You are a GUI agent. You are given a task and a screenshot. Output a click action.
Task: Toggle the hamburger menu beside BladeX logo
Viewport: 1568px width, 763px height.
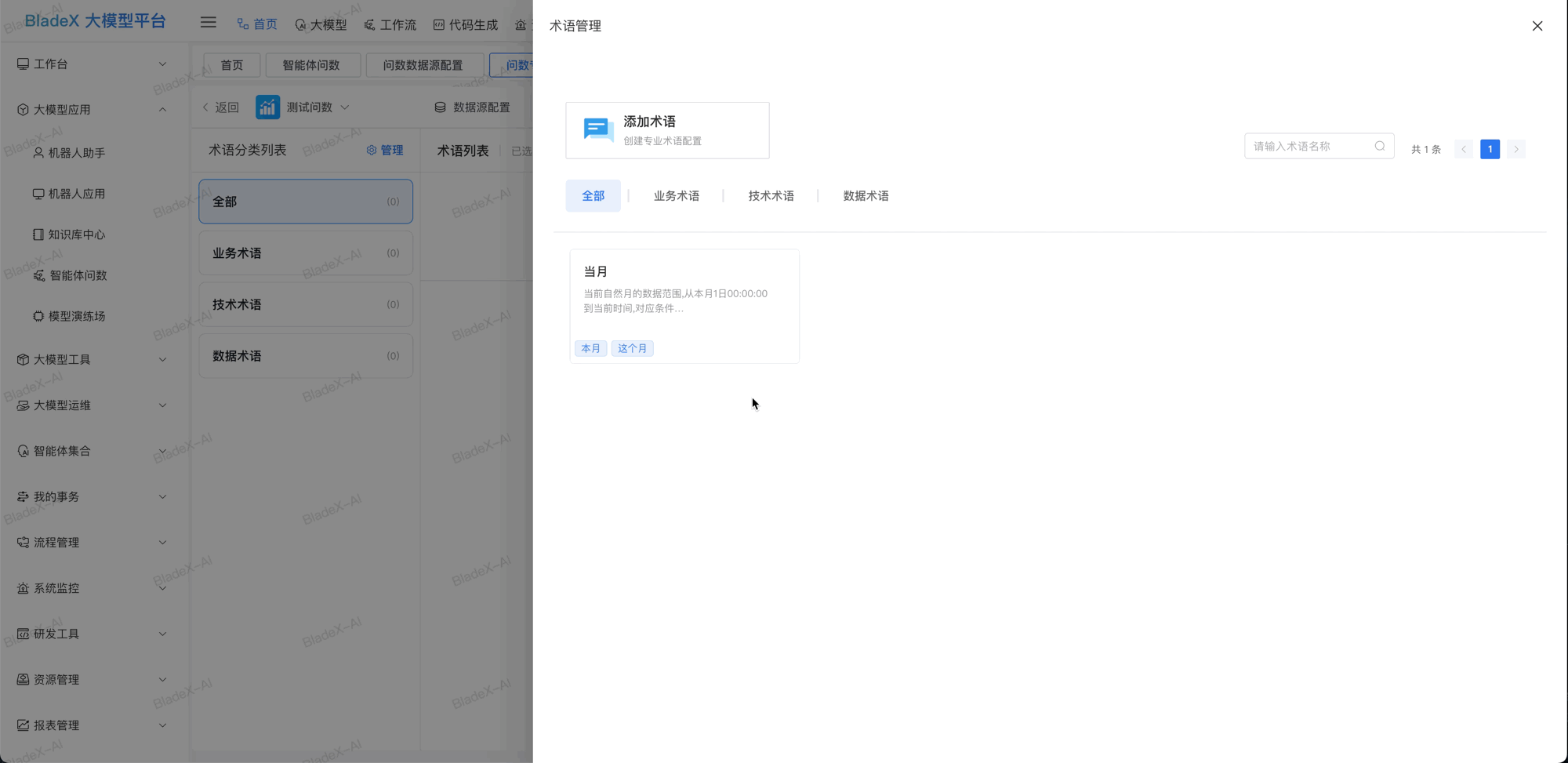208,21
